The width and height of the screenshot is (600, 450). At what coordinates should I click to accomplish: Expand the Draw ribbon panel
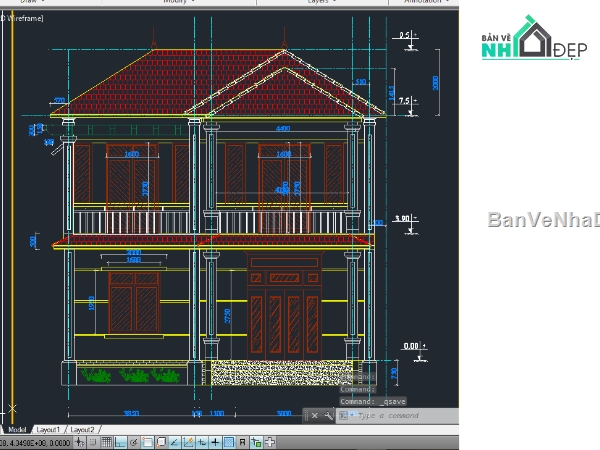click(31, 3)
